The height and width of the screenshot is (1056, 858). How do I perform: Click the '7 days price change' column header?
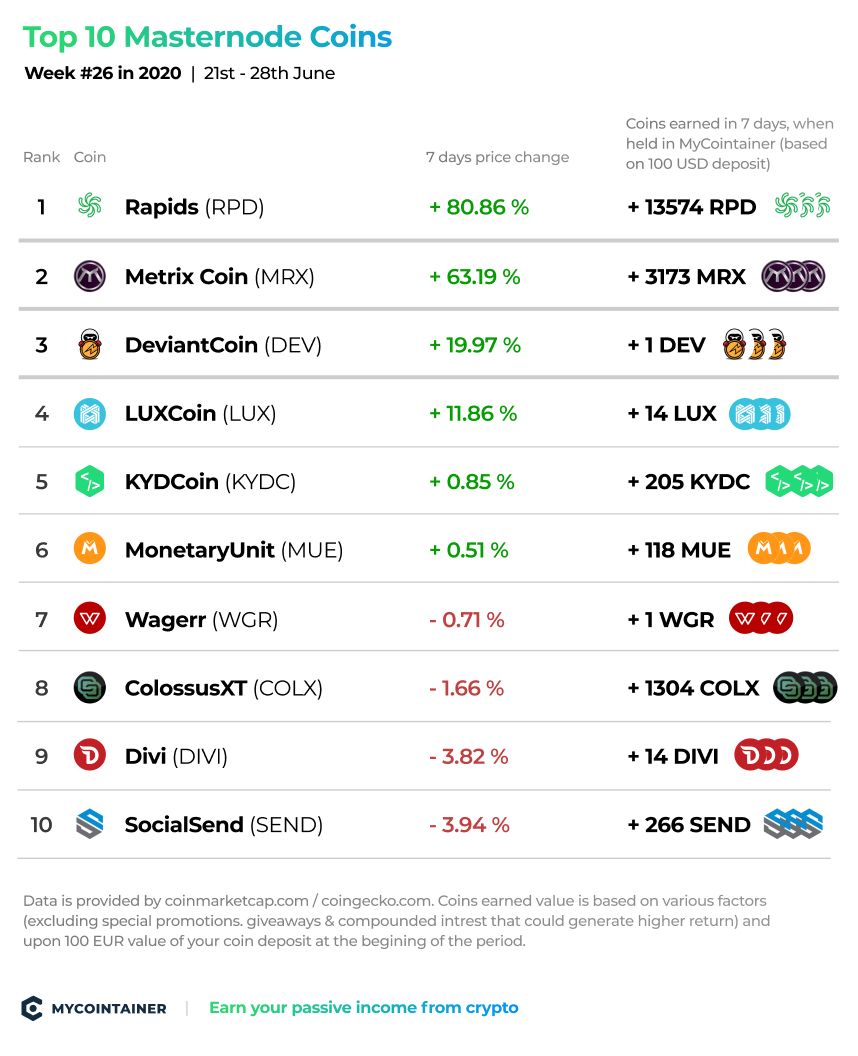click(x=497, y=157)
